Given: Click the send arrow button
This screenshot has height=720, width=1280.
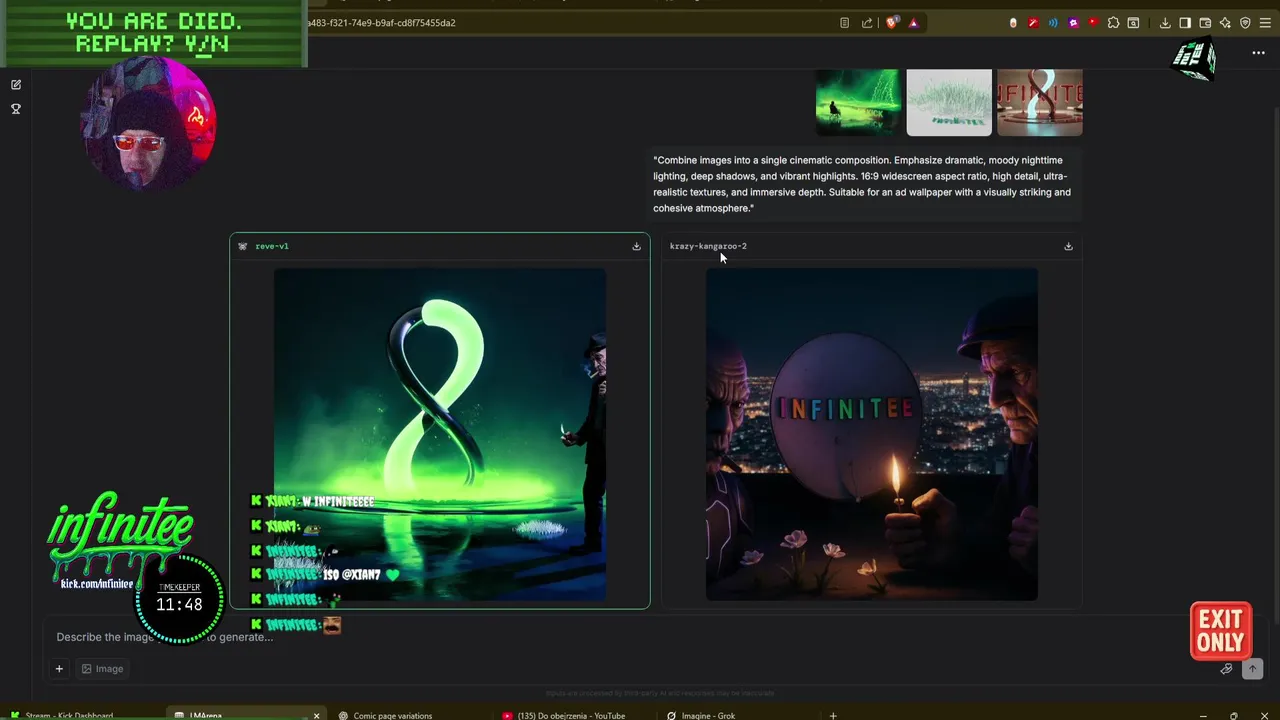Looking at the screenshot, I should click(x=1252, y=669).
